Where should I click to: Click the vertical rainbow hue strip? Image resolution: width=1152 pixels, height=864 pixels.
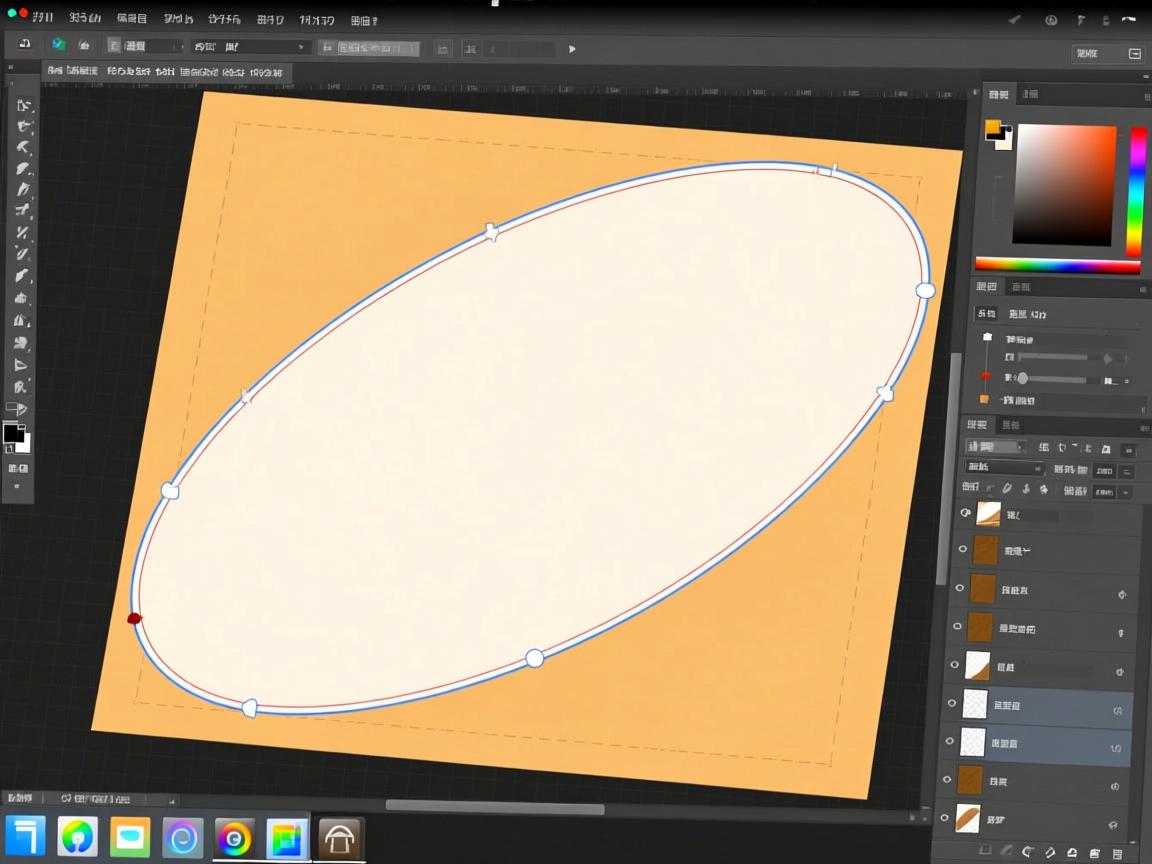1137,190
